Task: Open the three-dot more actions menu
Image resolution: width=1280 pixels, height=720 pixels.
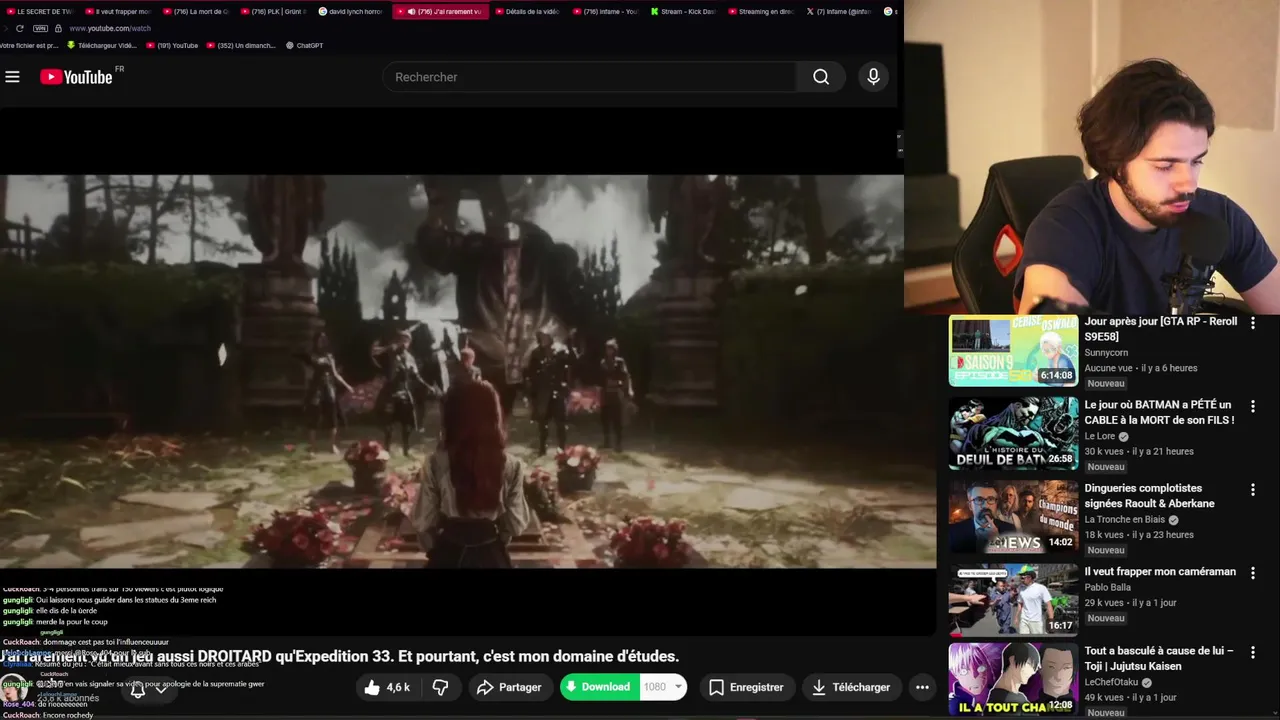Action: pos(922,687)
